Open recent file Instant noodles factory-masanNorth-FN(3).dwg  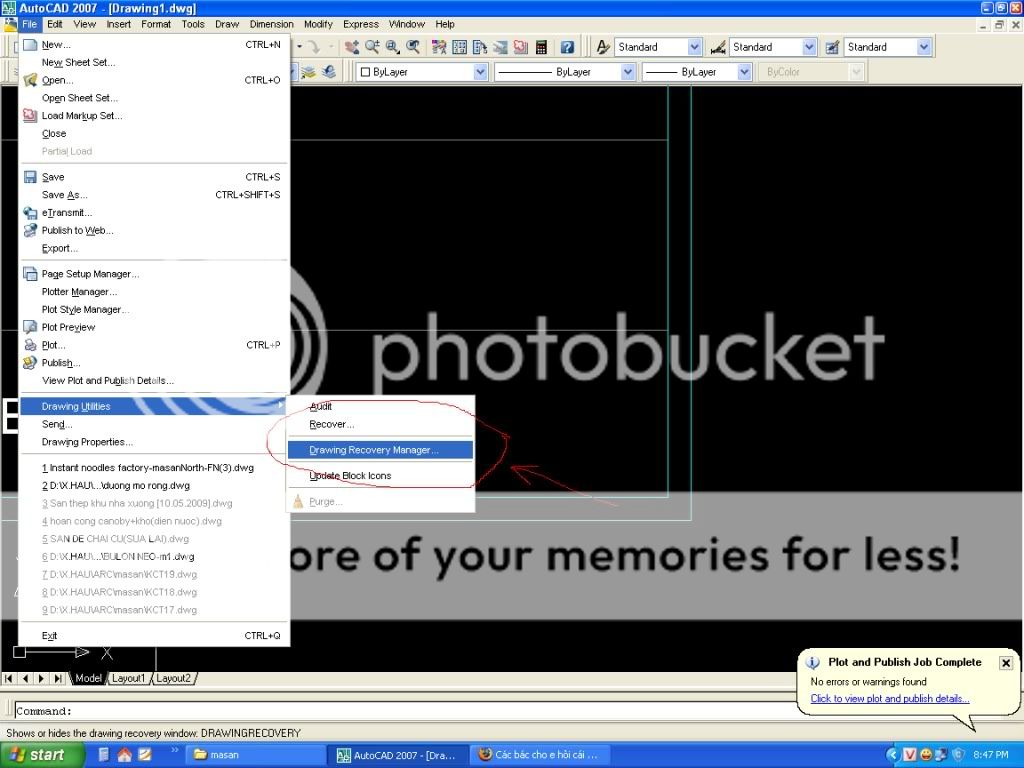154,468
